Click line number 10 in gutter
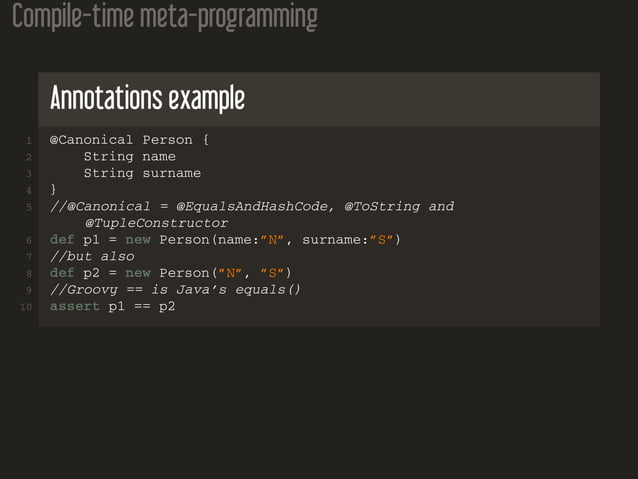 click(x=27, y=307)
